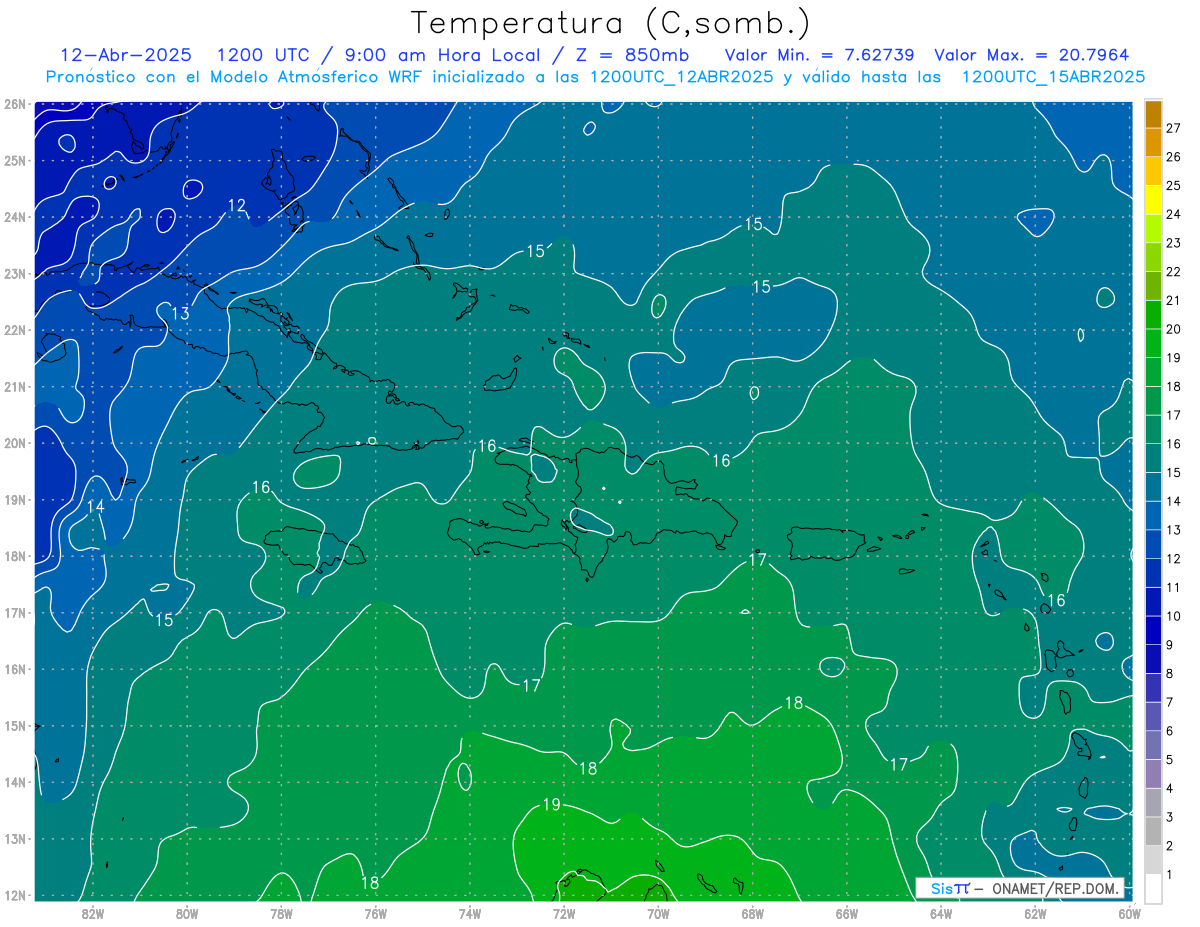Click the 25N latitude axis label
The image size is (1200, 927).
(14, 160)
